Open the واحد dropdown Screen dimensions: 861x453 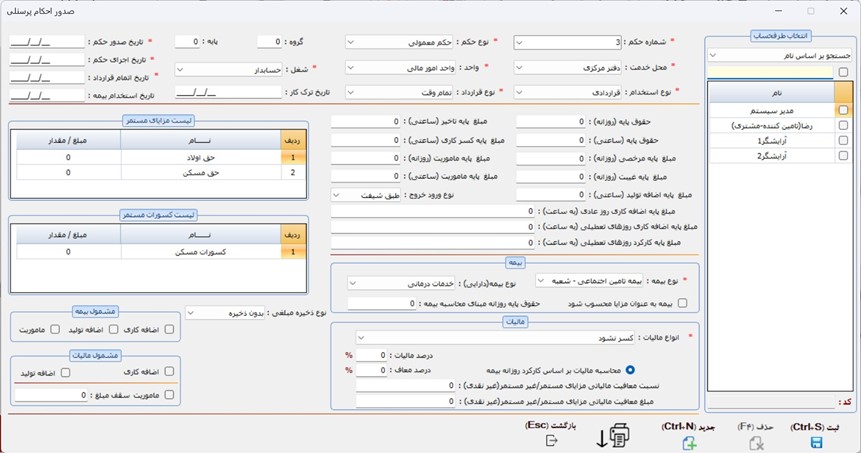click(x=399, y=68)
